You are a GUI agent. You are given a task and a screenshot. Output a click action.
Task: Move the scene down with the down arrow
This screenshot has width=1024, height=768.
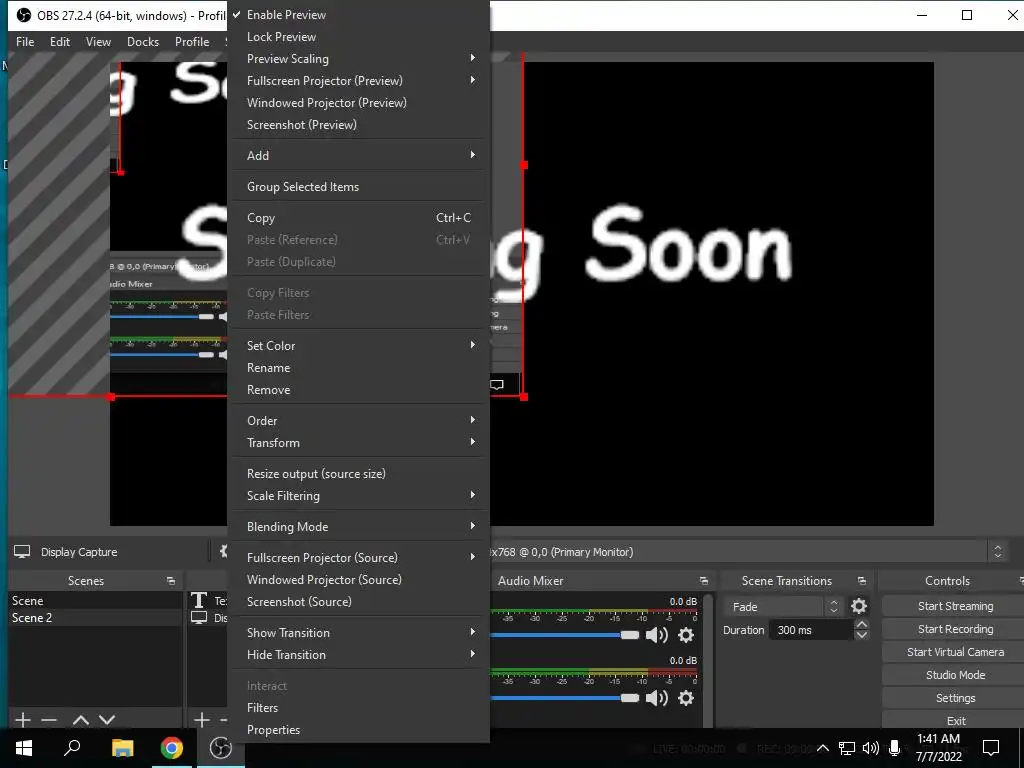107,720
